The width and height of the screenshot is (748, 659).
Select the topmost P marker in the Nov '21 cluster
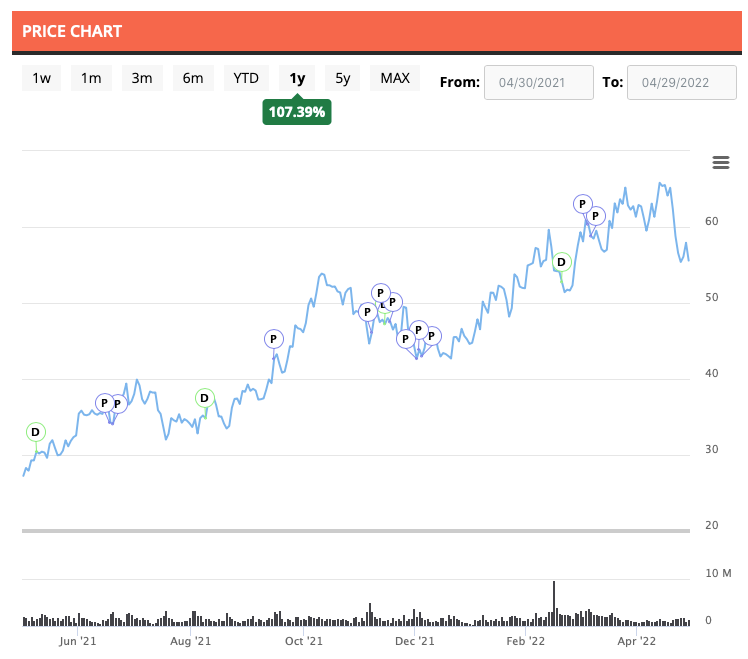pos(380,292)
